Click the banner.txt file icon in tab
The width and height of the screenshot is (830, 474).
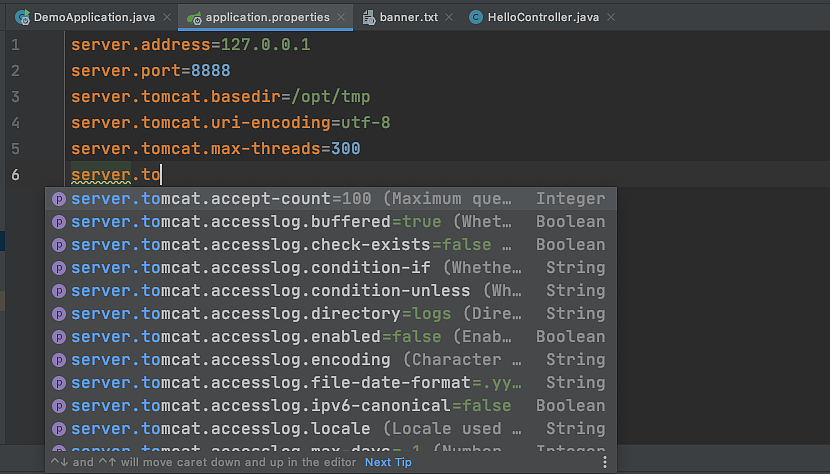coord(370,17)
